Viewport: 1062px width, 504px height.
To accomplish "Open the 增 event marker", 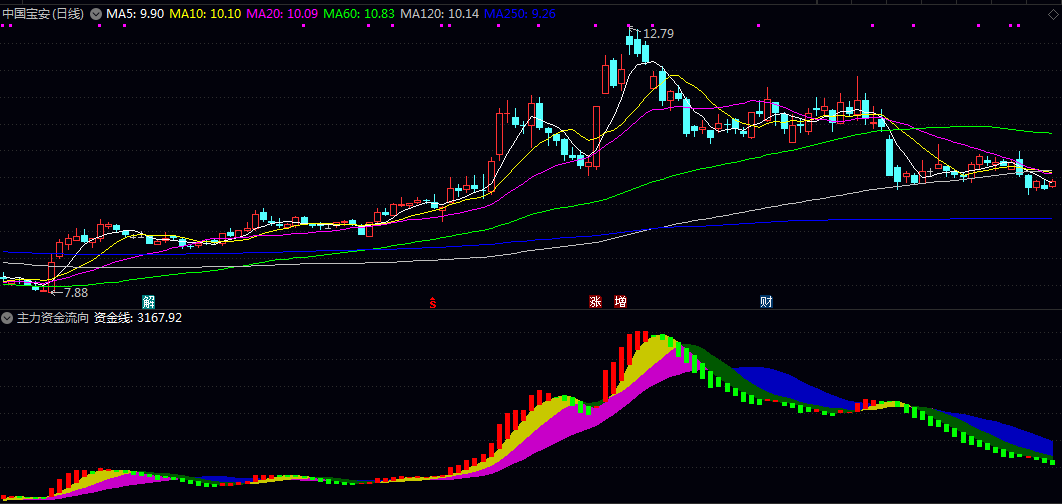I will point(620,301).
